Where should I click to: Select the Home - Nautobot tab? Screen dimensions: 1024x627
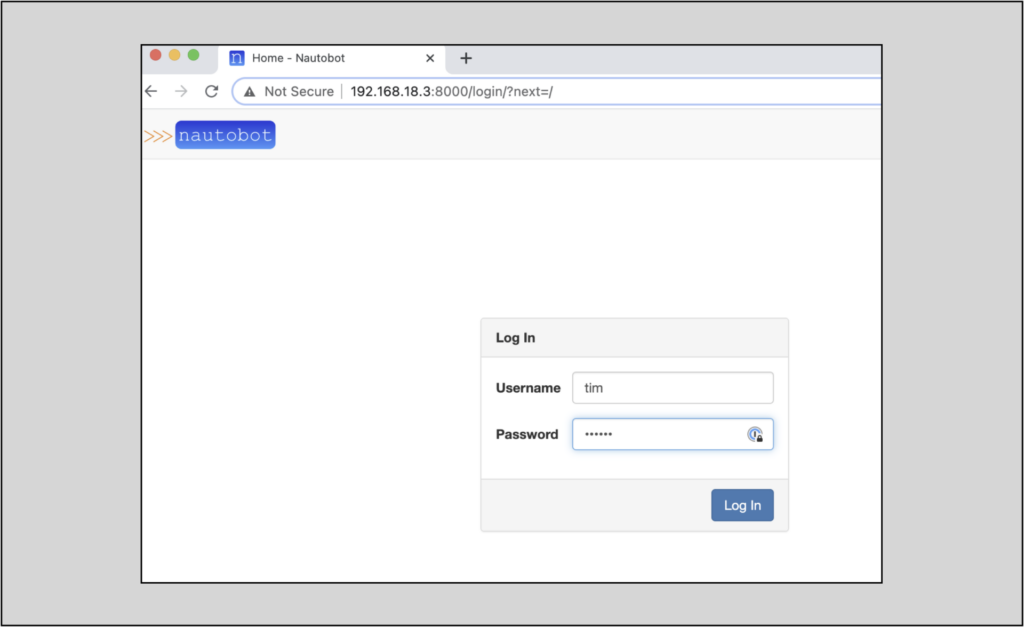click(x=332, y=58)
